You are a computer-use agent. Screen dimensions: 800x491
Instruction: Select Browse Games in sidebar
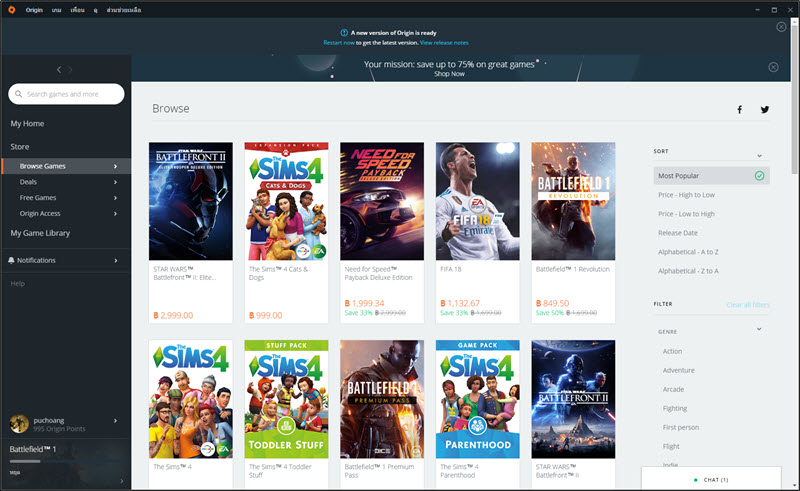66,166
